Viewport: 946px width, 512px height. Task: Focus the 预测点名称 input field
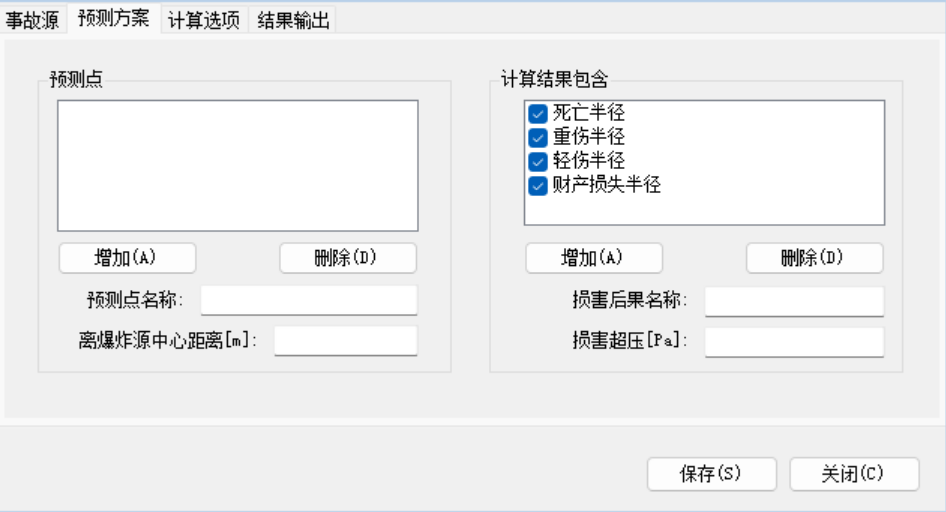pos(308,300)
